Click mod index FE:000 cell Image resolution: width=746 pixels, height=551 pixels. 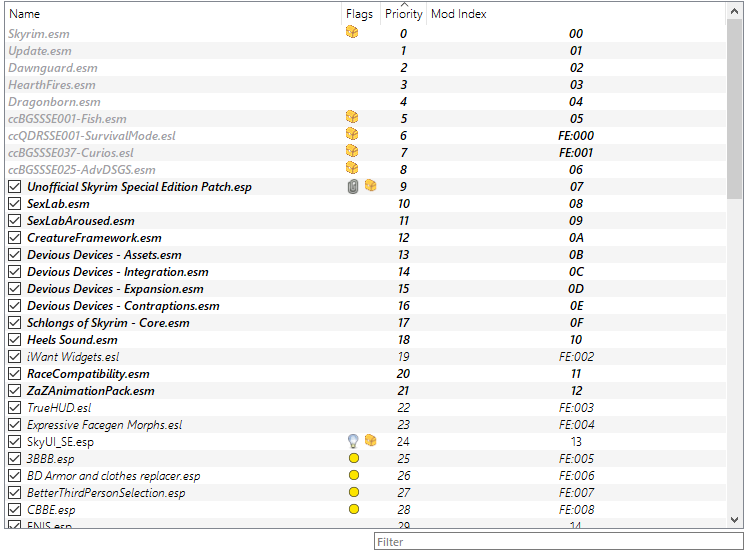pos(576,136)
